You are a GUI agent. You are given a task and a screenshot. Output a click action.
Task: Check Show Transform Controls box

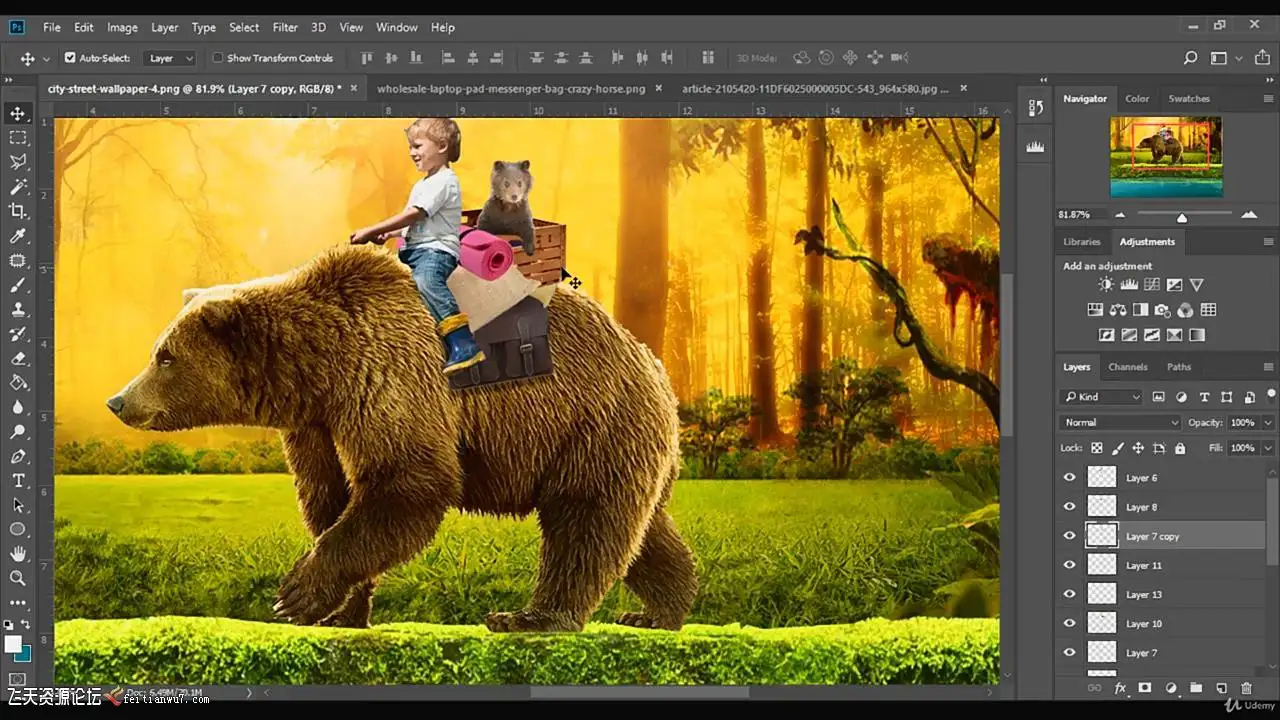218,58
